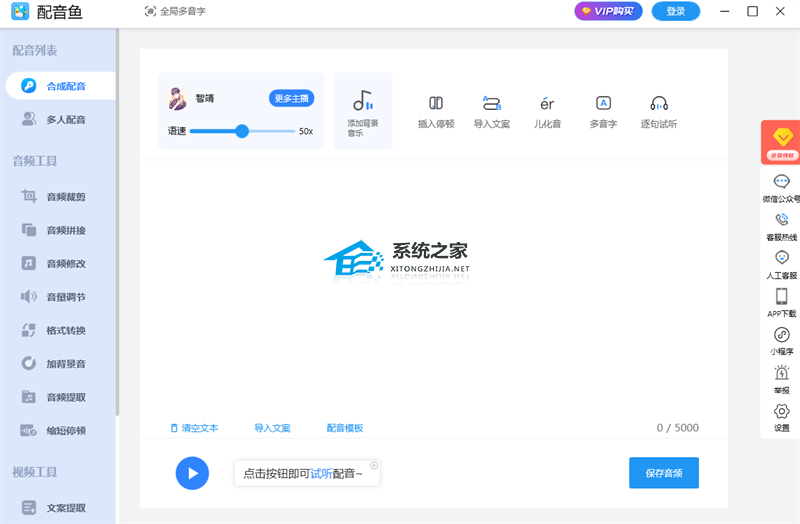
Task: Click the 配音鱼 app logo
Action: coord(20,11)
